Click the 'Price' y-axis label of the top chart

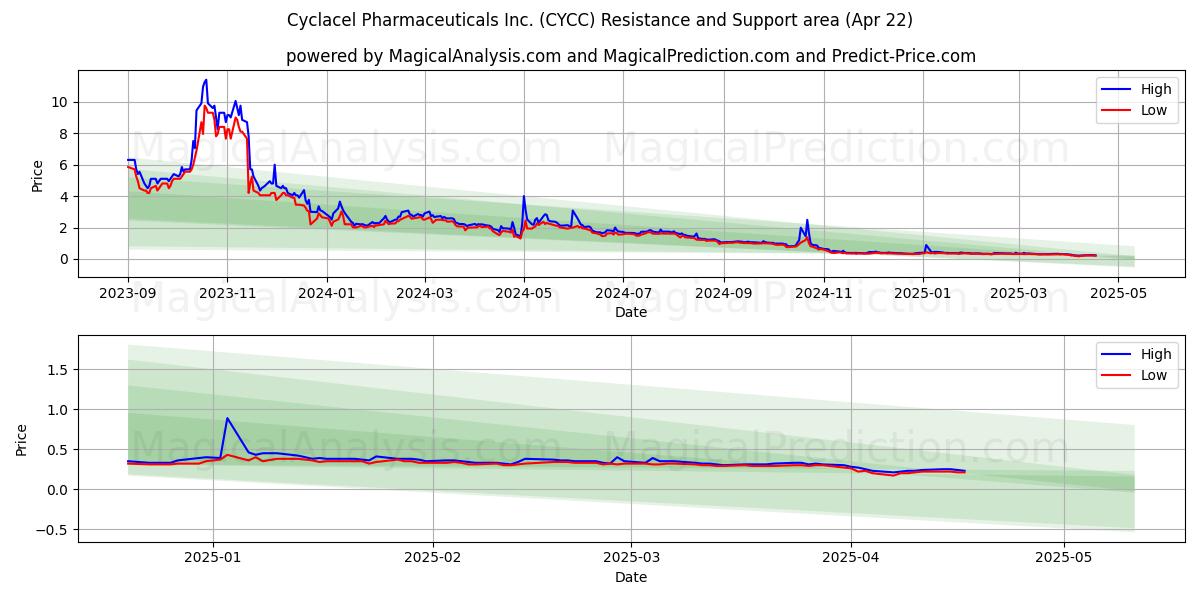(x=37, y=175)
